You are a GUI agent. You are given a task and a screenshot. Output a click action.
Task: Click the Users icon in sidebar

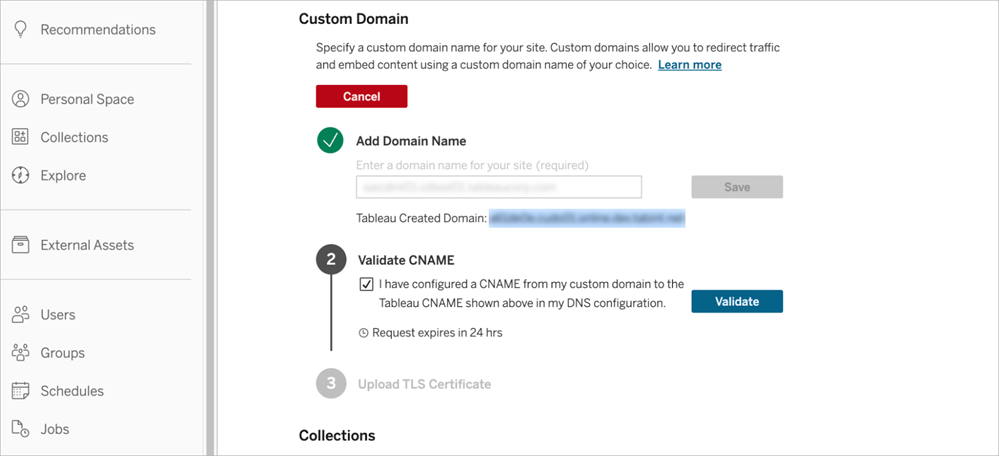20,315
